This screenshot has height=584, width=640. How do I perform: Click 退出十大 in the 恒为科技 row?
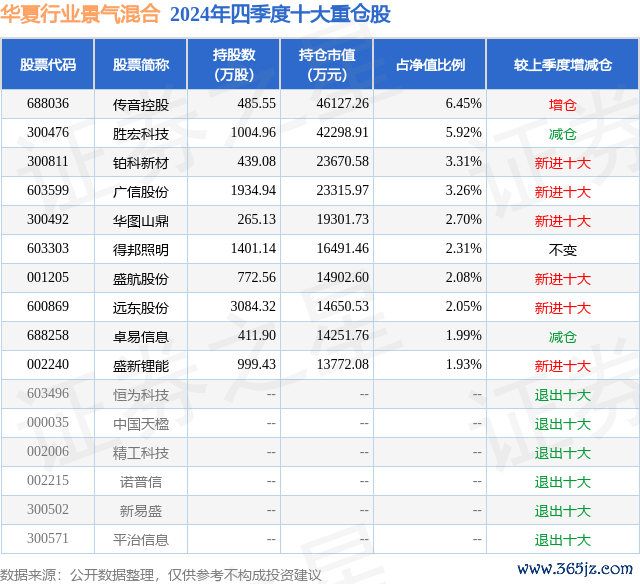[563, 395]
